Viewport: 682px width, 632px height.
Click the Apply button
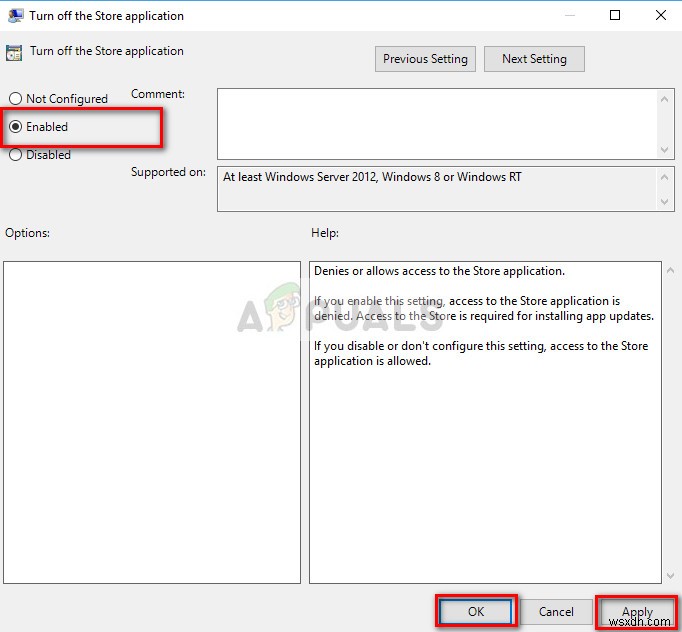point(637,611)
